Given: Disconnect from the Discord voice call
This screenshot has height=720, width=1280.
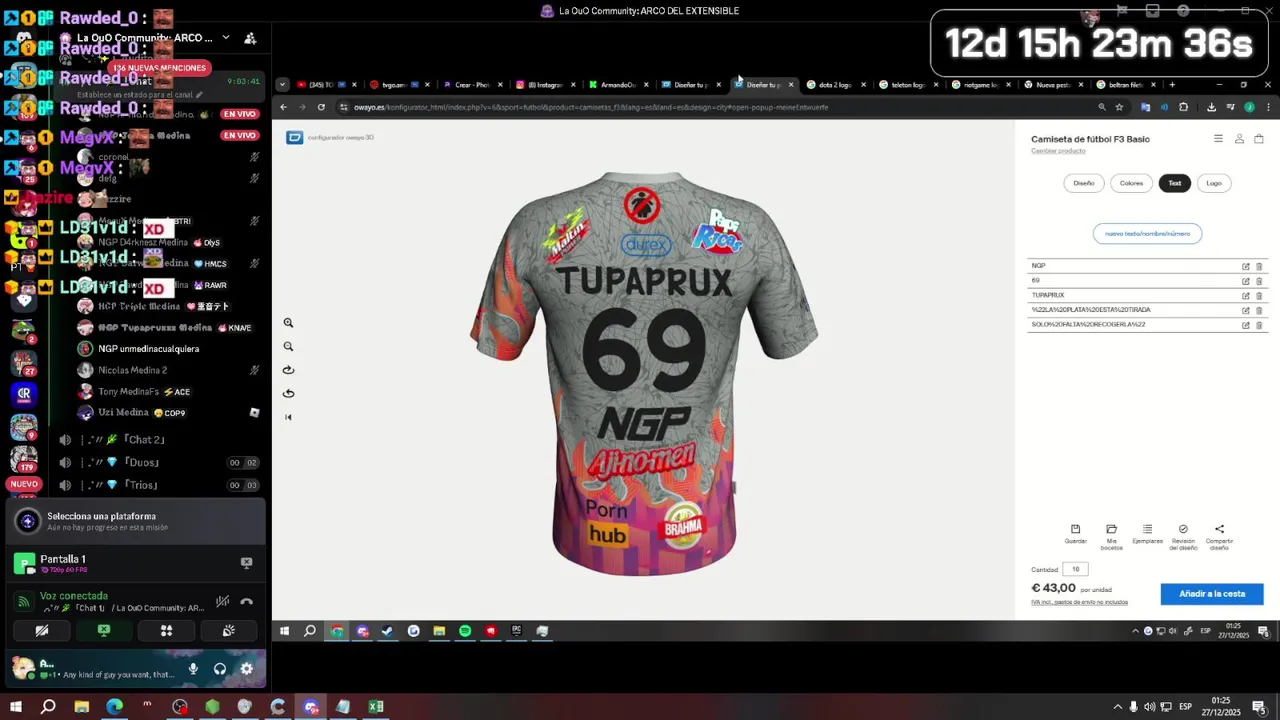Looking at the screenshot, I should [x=247, y=602].
